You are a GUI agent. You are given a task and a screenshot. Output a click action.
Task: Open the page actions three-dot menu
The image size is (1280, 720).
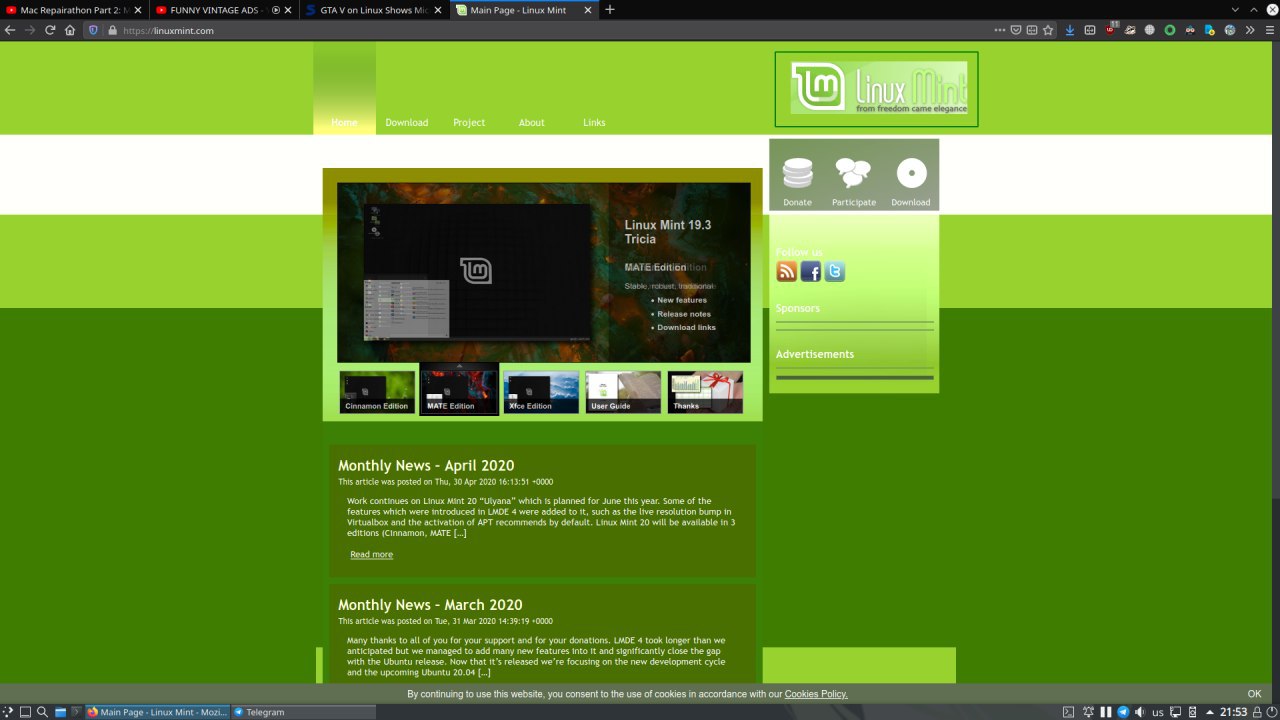999,30
